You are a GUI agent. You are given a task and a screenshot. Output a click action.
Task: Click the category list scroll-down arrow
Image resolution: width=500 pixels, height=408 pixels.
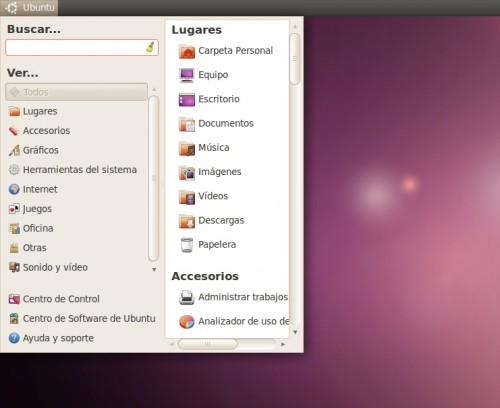154,269
